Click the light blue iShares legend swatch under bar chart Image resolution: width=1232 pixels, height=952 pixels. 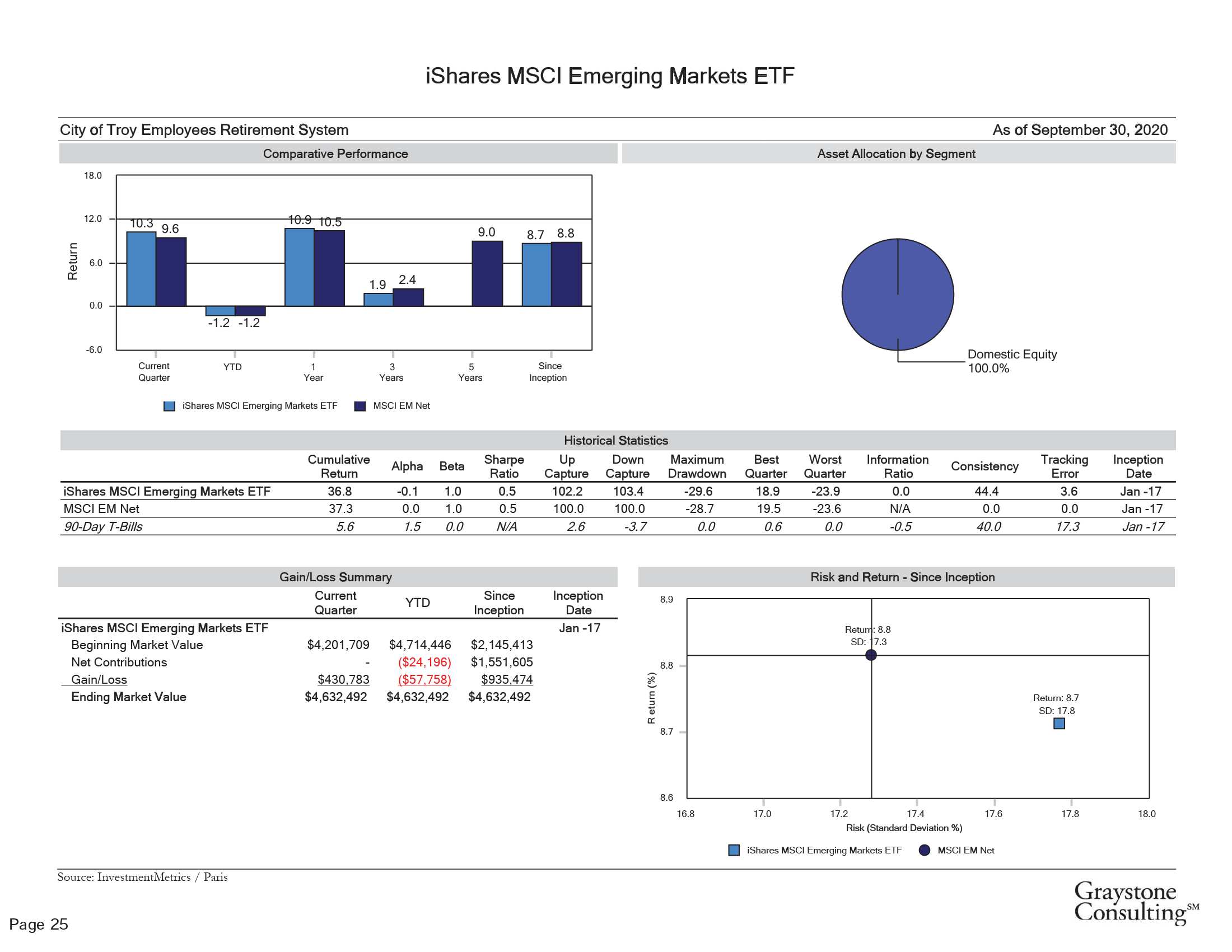click(169, 406)
